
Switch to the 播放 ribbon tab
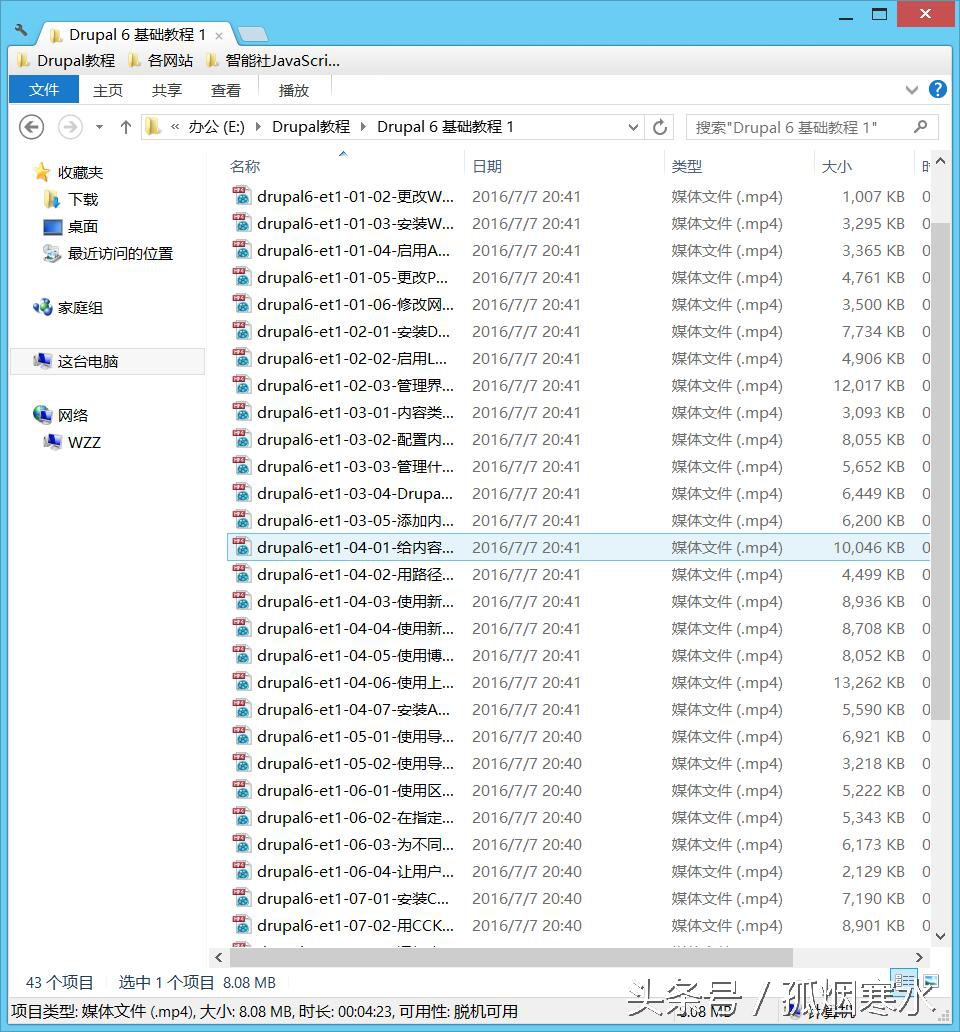(293, 90)
